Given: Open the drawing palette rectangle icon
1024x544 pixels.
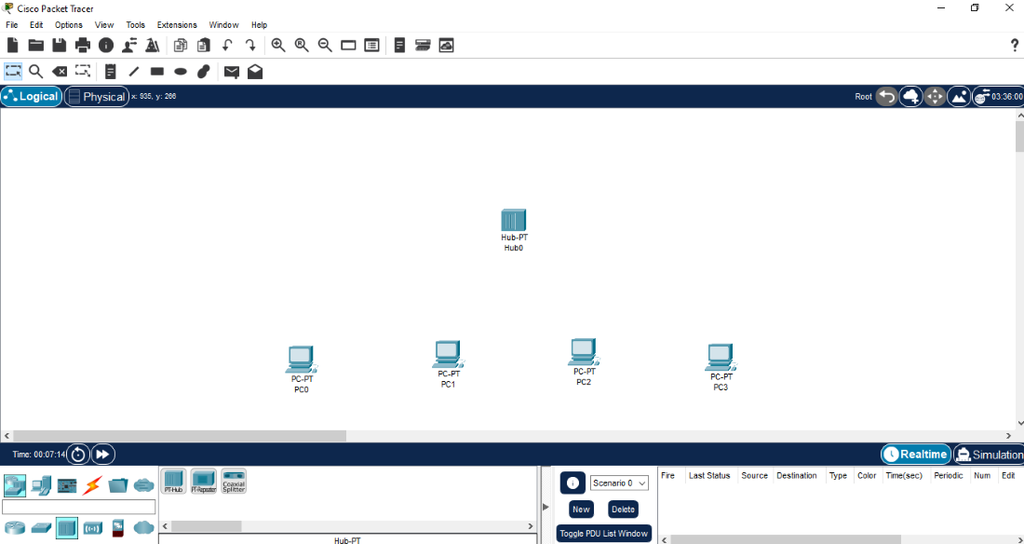Looking at the screenshot, I should click(348, 45).
